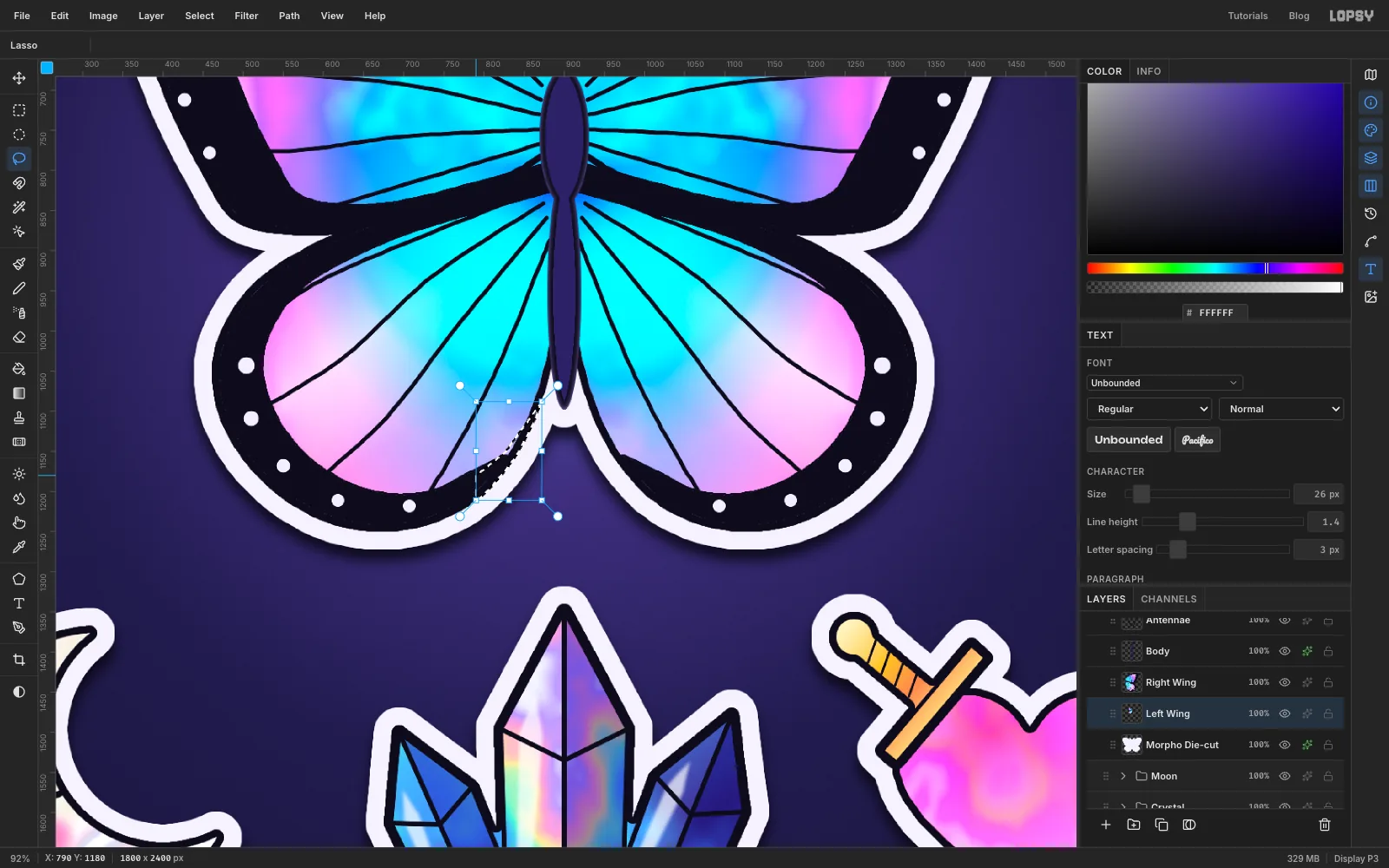Select the Eraser tool
Screen dimensions: 1389x868
click(x=19, y=337)
